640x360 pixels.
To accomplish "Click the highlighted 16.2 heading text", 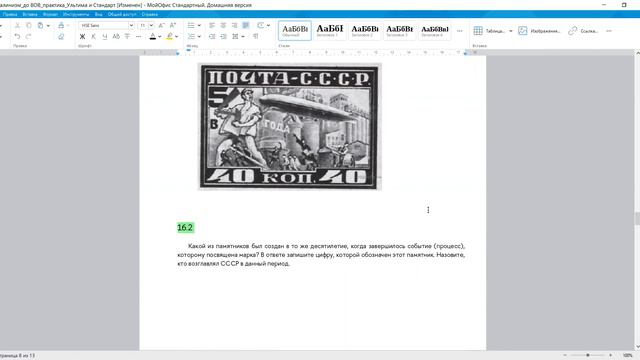I will coord(185,227).
